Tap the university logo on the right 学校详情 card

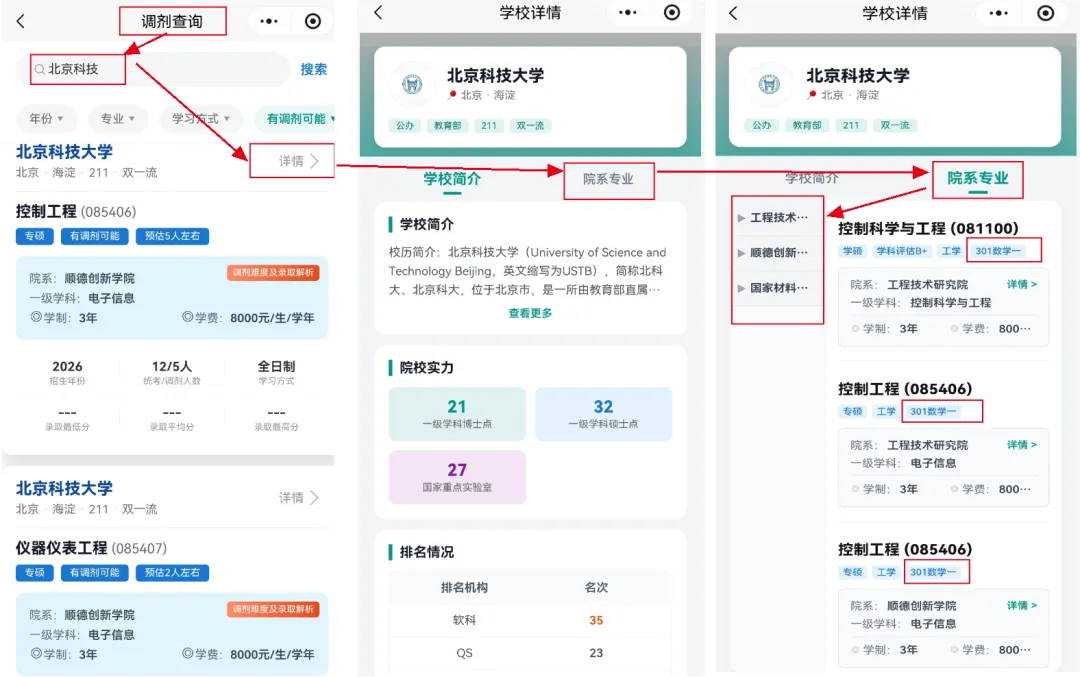pos(769,85)
